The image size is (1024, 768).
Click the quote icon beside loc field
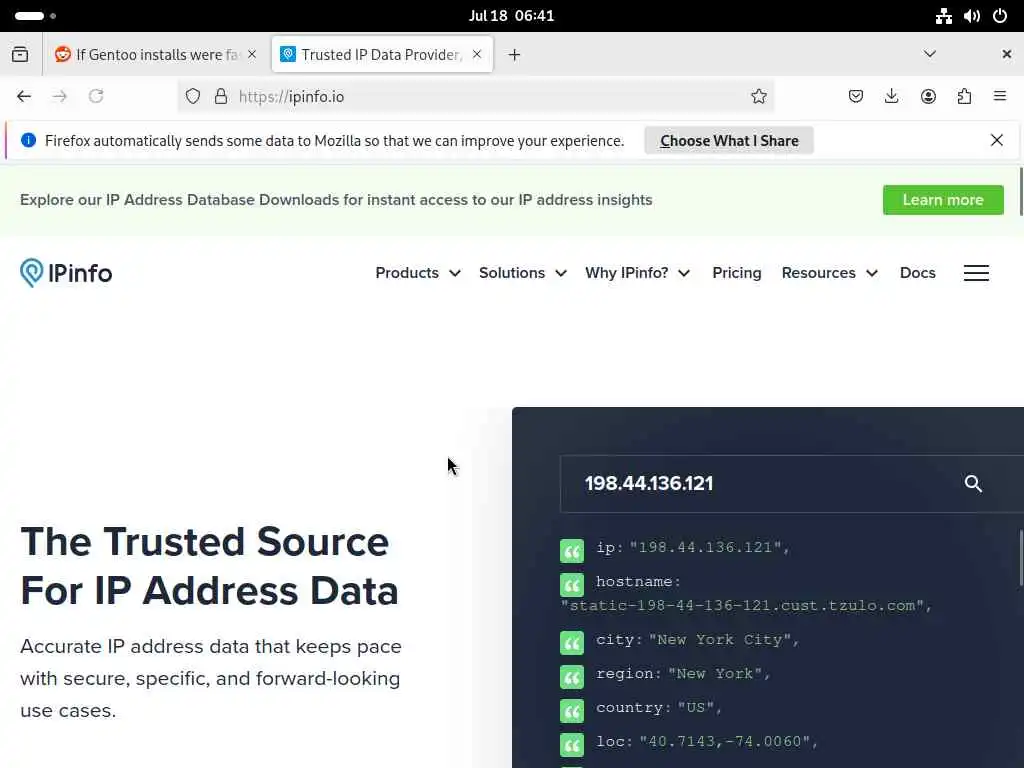pyautogui.click(x=571, y=744)
